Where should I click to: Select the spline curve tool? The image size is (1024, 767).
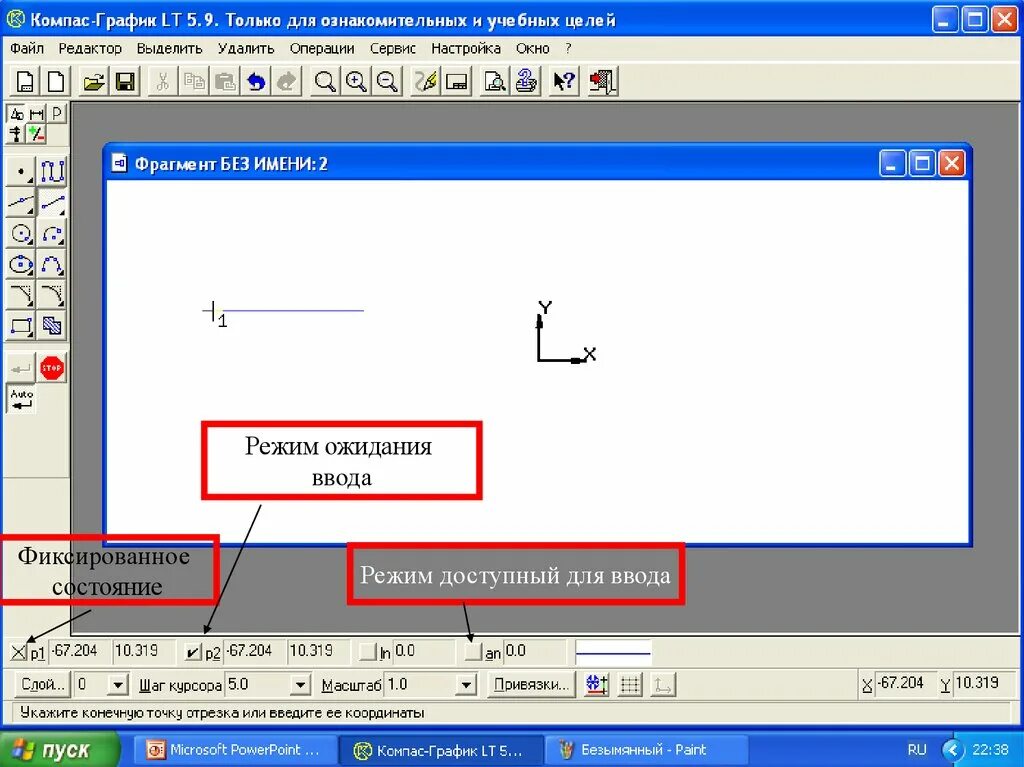point(52,265)
